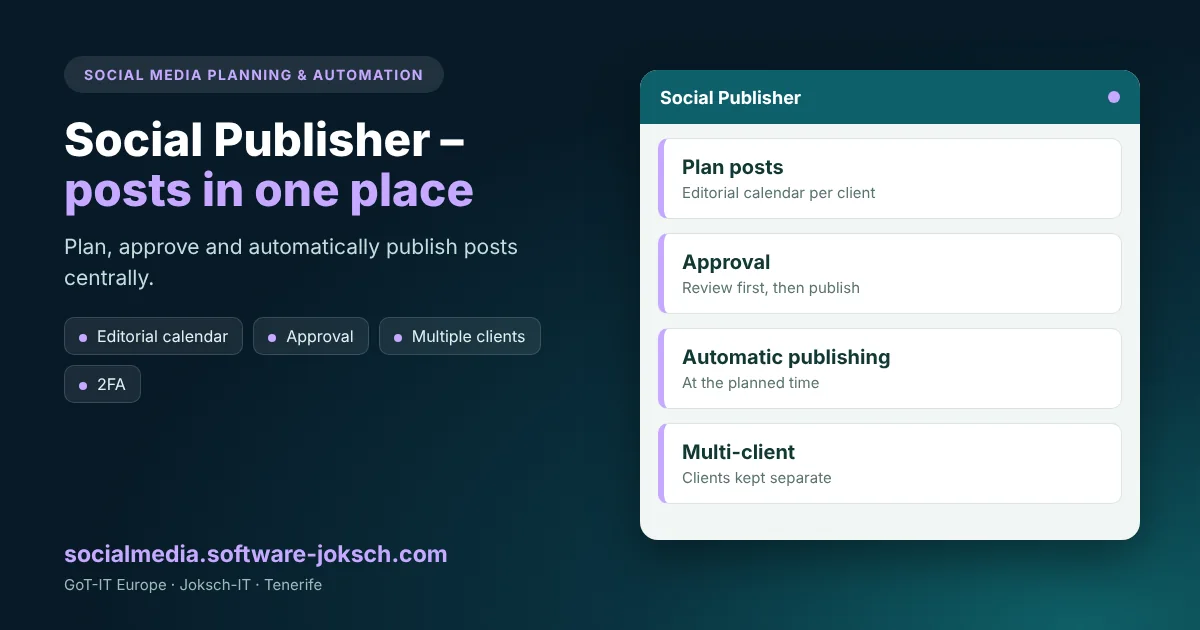Viewport: 1200px width, 630px height.
Task: Click the Approval tag pill
Action: pyautogui.click(x=311, y=336)
